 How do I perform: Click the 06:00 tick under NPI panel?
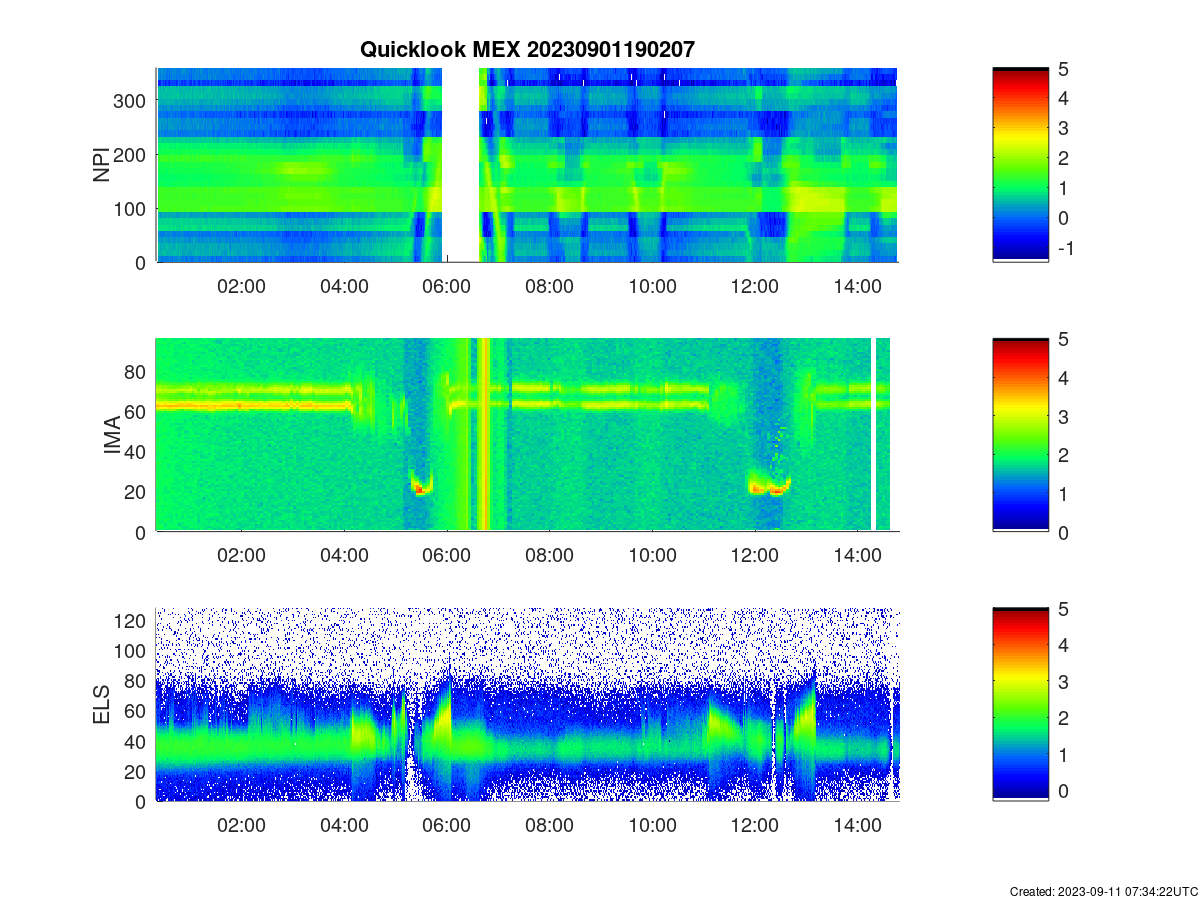click(447, 286)
